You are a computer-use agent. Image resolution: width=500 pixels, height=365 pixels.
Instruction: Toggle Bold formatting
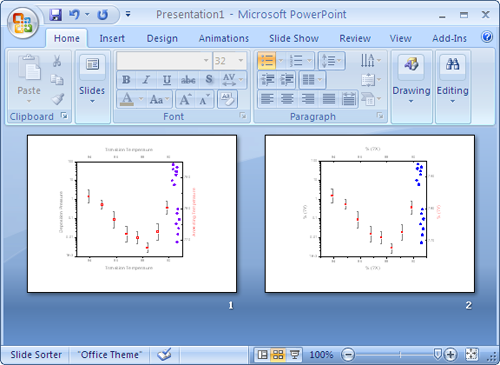click(x=126, y=80)
